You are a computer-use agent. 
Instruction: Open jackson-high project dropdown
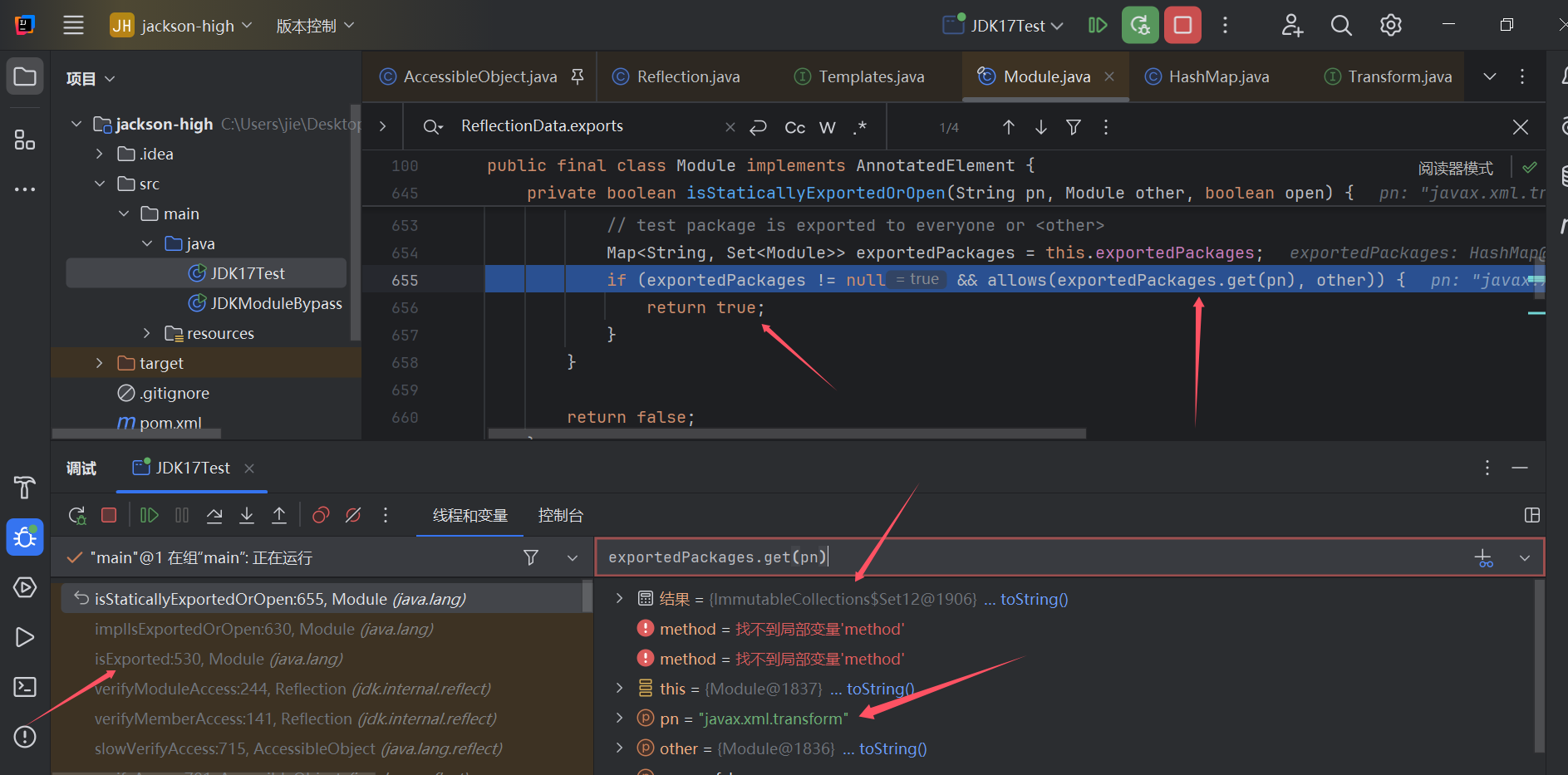tap(181, 26)
